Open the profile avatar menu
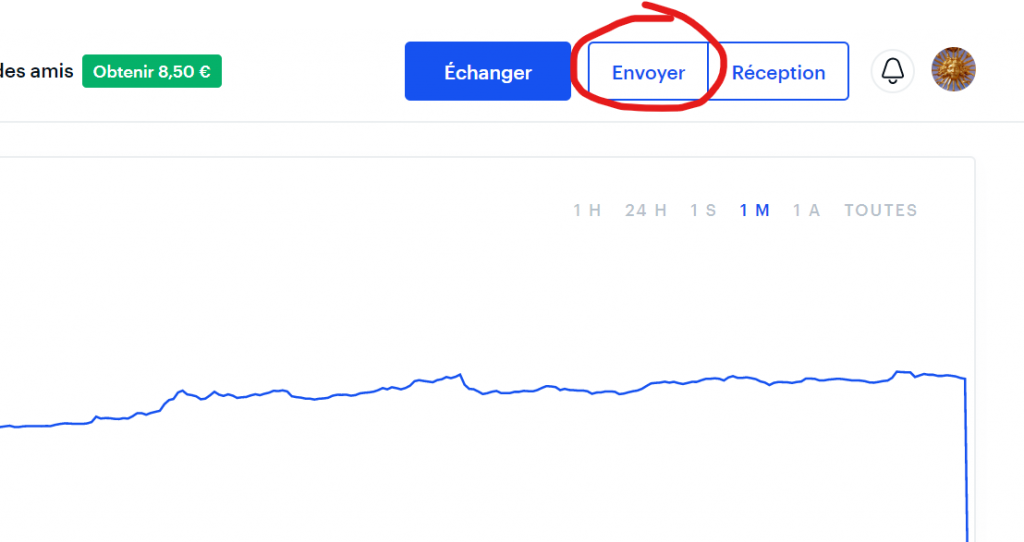The image size is (1024, 542). point(953,69)
